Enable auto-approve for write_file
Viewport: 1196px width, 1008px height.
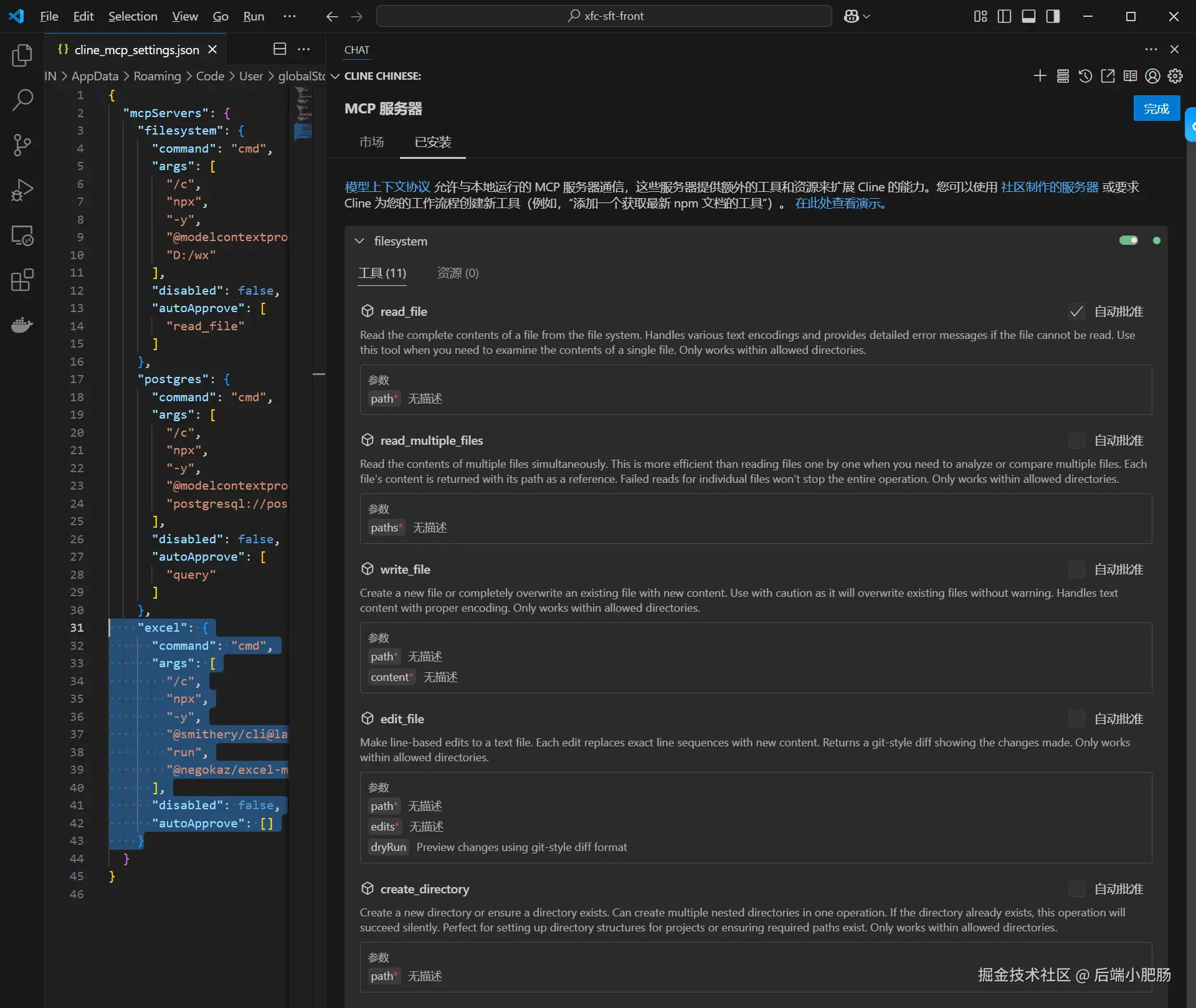click(x=1076, y=569)
